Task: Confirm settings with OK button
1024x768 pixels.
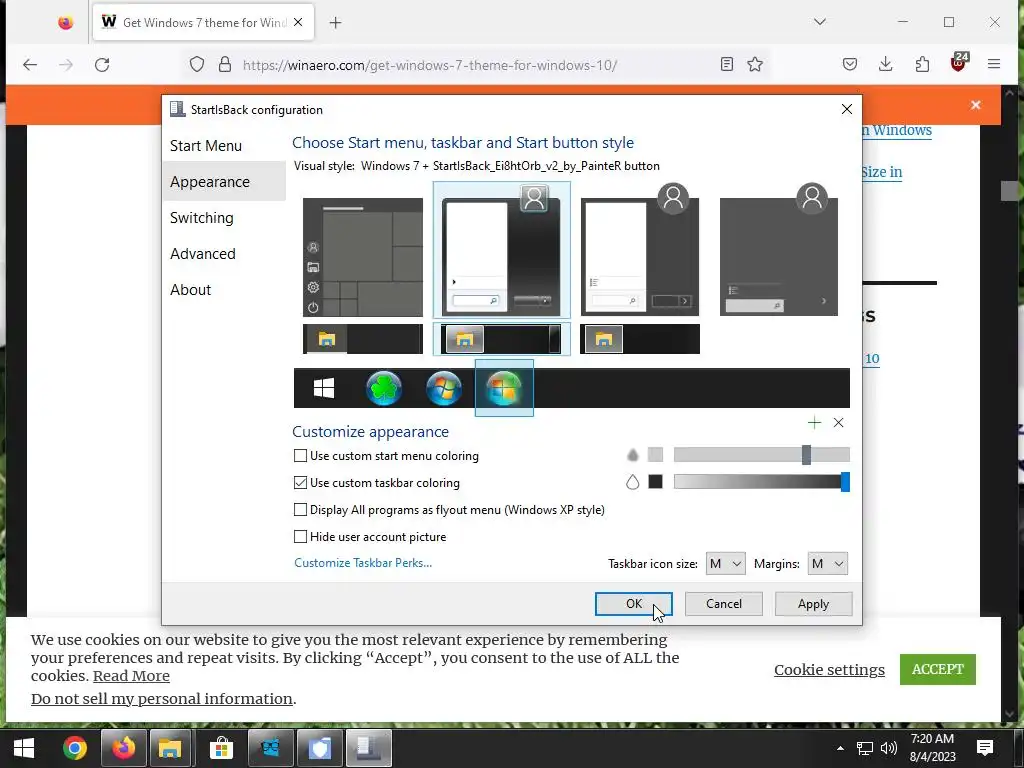Action: coord(633,603)
